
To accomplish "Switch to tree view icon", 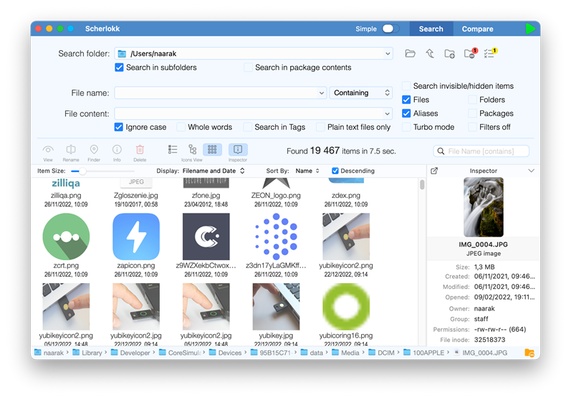I will [192, 149].
